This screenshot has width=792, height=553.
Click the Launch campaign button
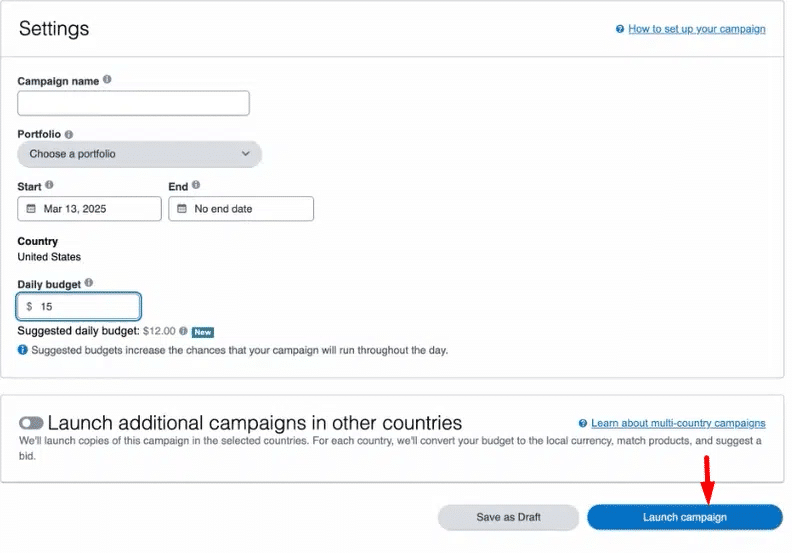click(684, 517)
